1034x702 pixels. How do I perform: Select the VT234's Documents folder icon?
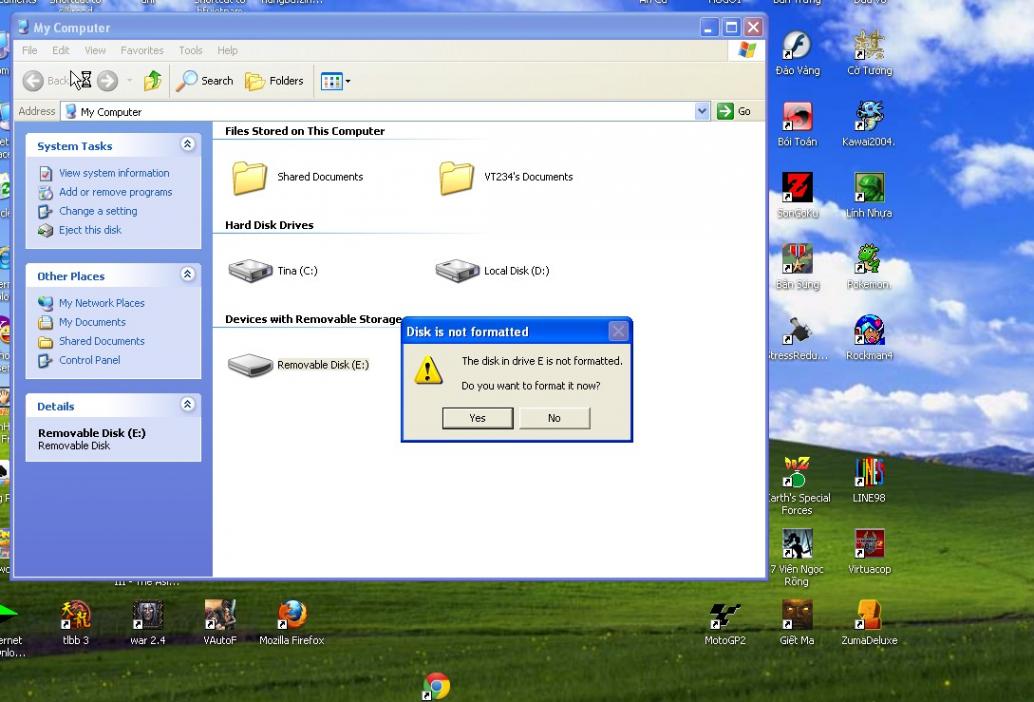[457, 177]
